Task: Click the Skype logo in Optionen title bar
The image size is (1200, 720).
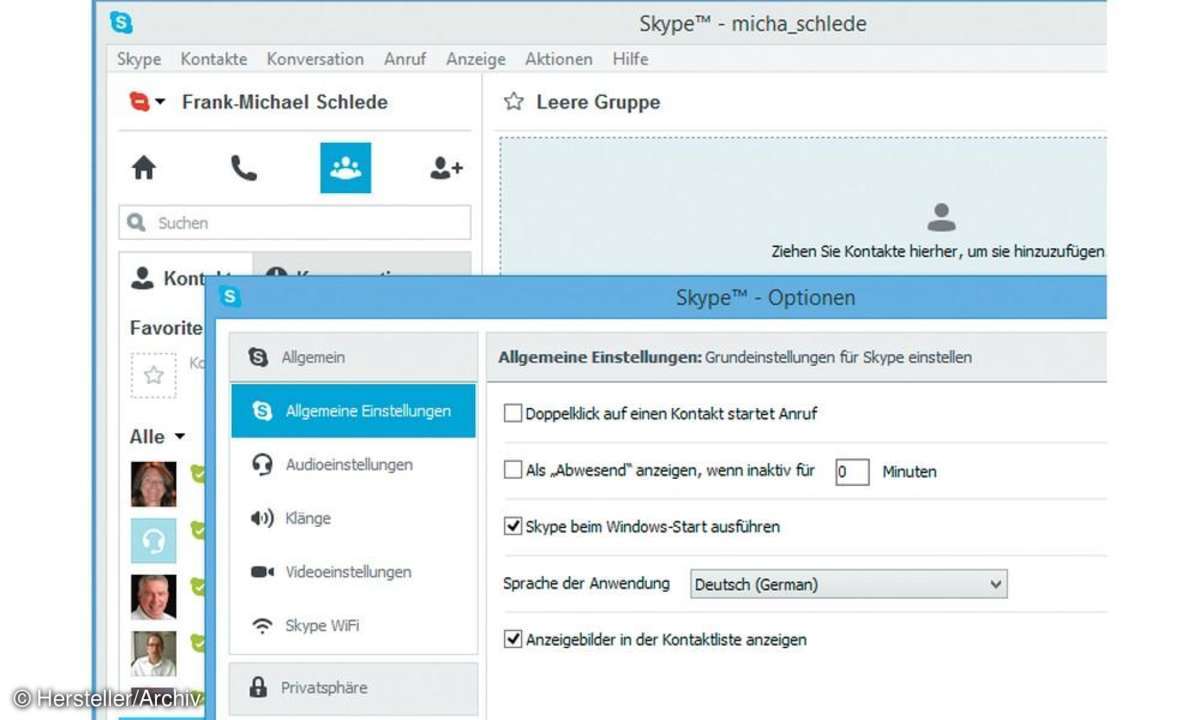Action: point(231,297)
